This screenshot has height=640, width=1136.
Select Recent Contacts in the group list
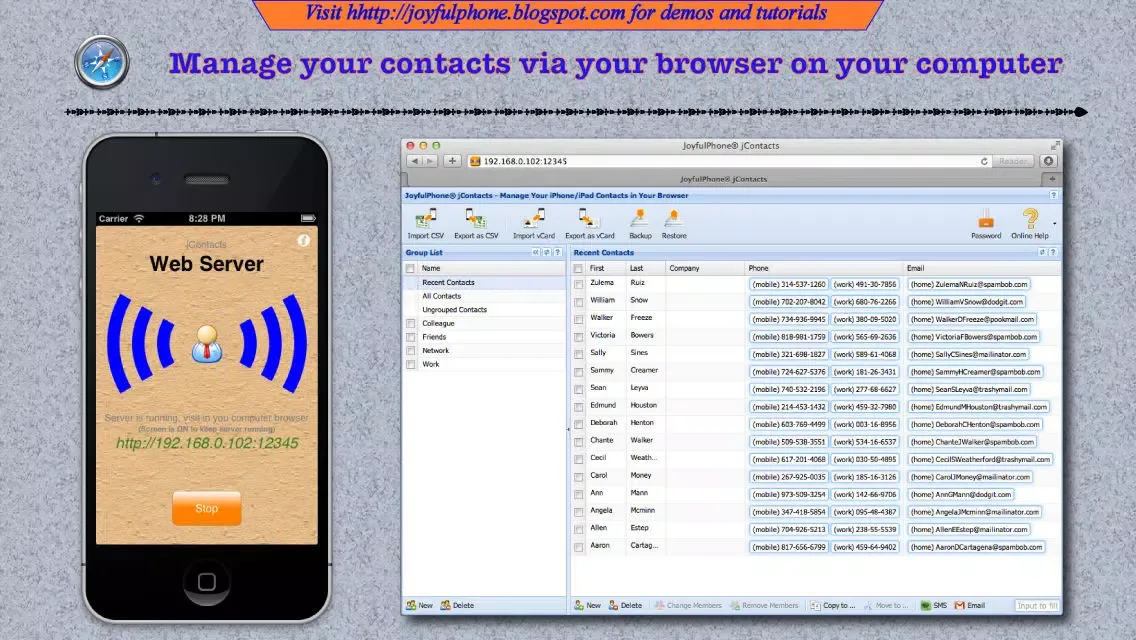[448, 283]
